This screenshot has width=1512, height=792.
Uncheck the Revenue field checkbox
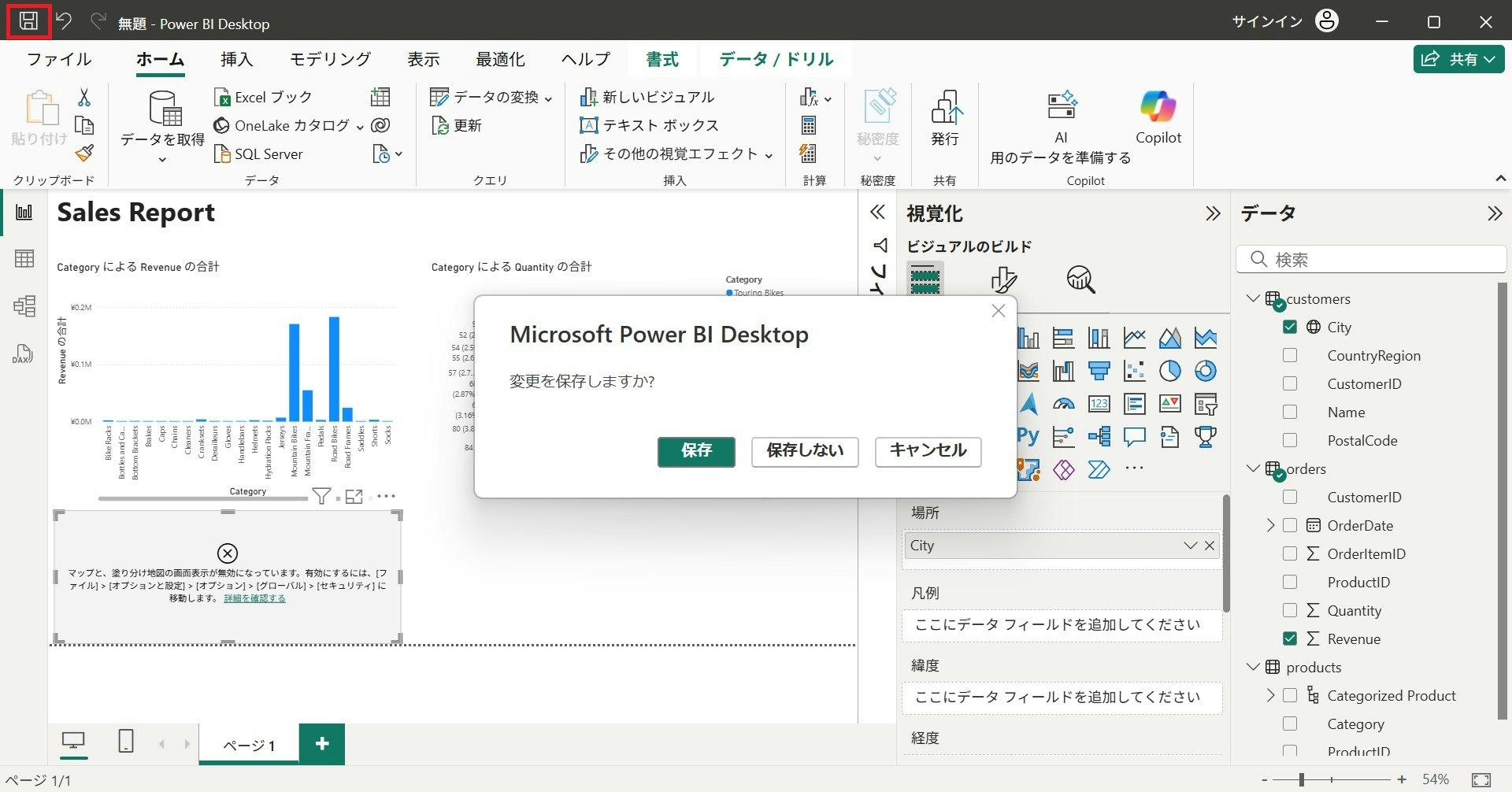tap(1290, 638)
